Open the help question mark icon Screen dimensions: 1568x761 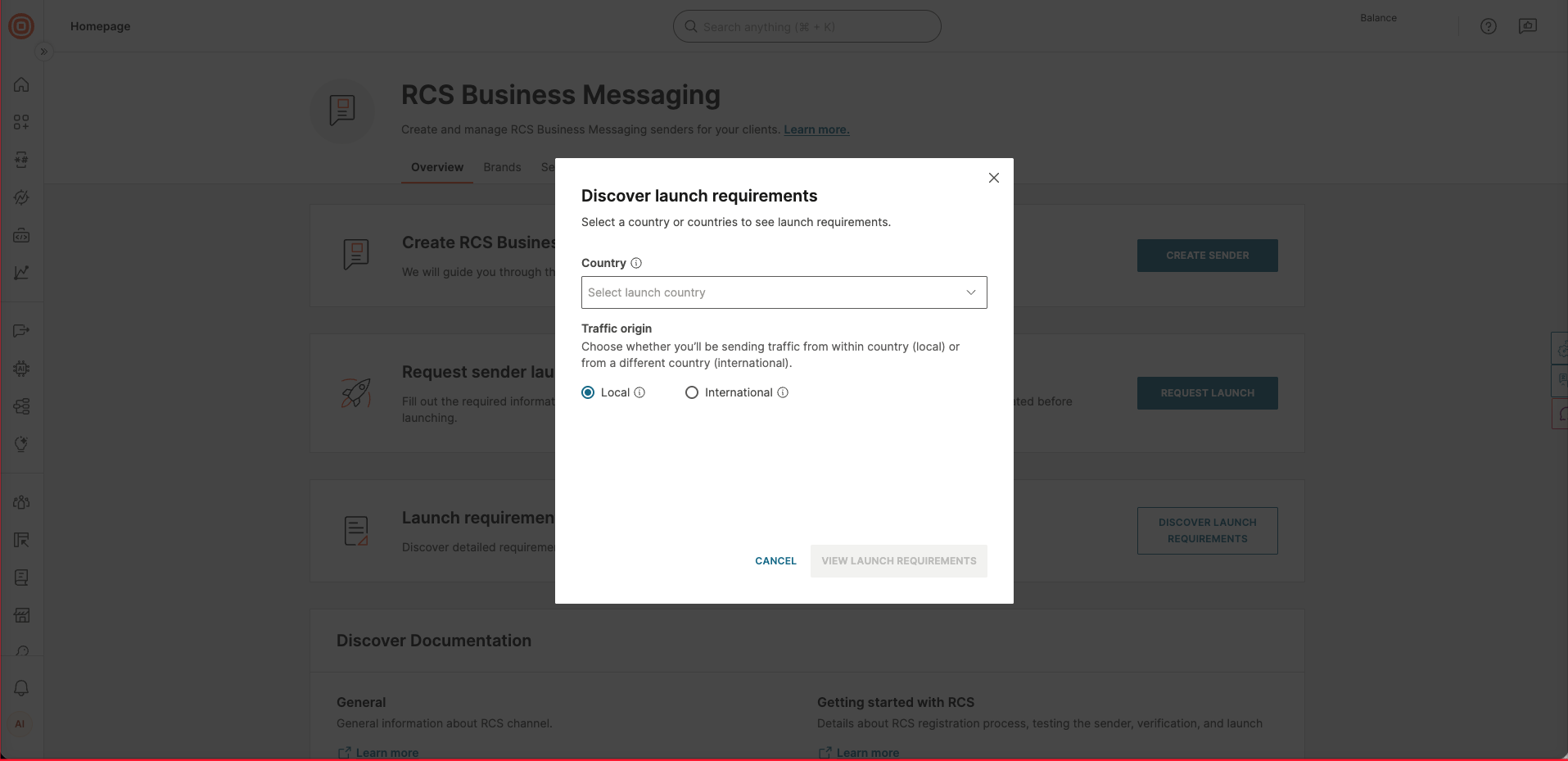1488,25
